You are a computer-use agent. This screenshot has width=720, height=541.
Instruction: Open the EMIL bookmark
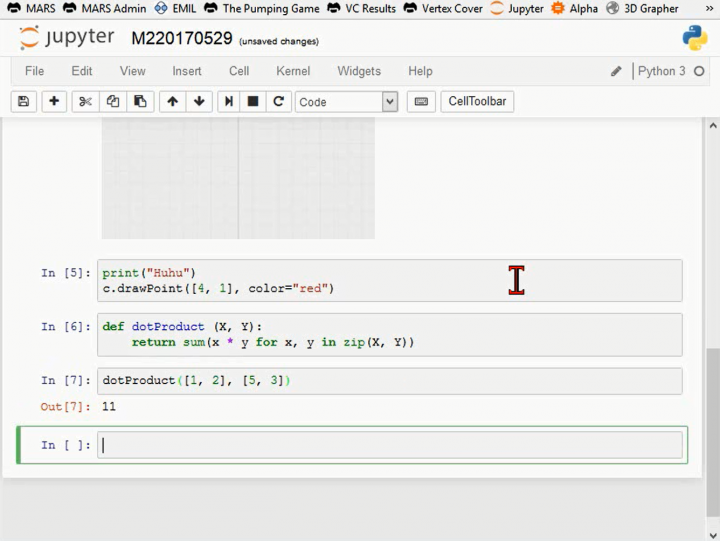(175, 8)
